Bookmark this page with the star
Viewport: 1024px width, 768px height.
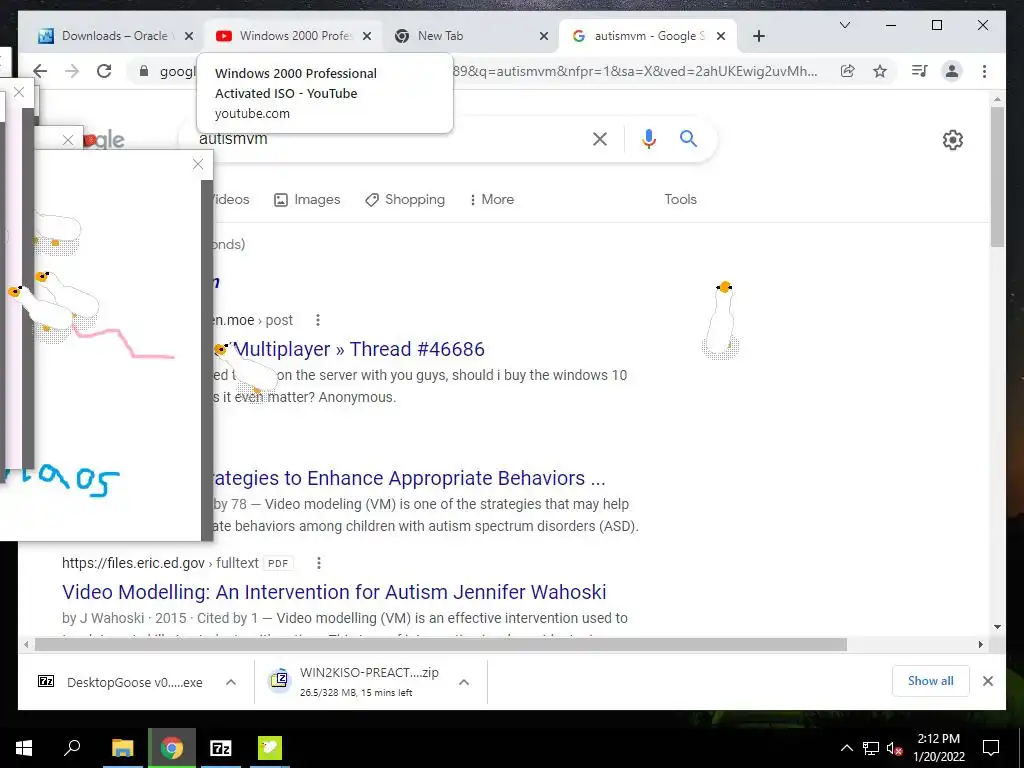[x=880, y=71]
